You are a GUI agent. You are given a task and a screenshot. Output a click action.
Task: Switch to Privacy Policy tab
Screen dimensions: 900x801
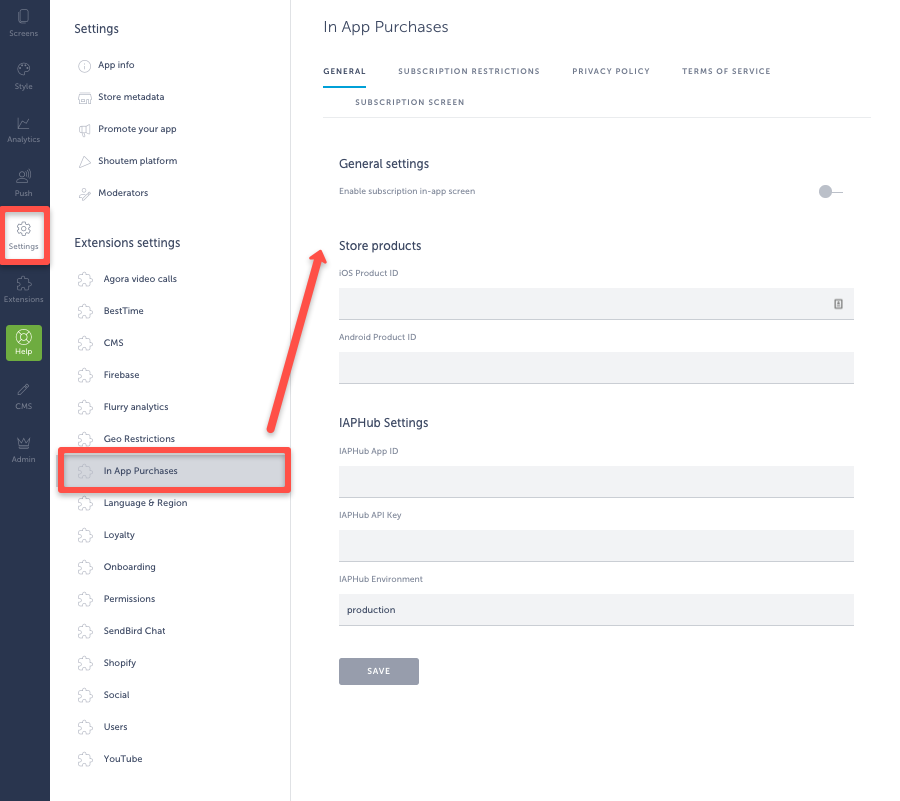pos(611,71)
